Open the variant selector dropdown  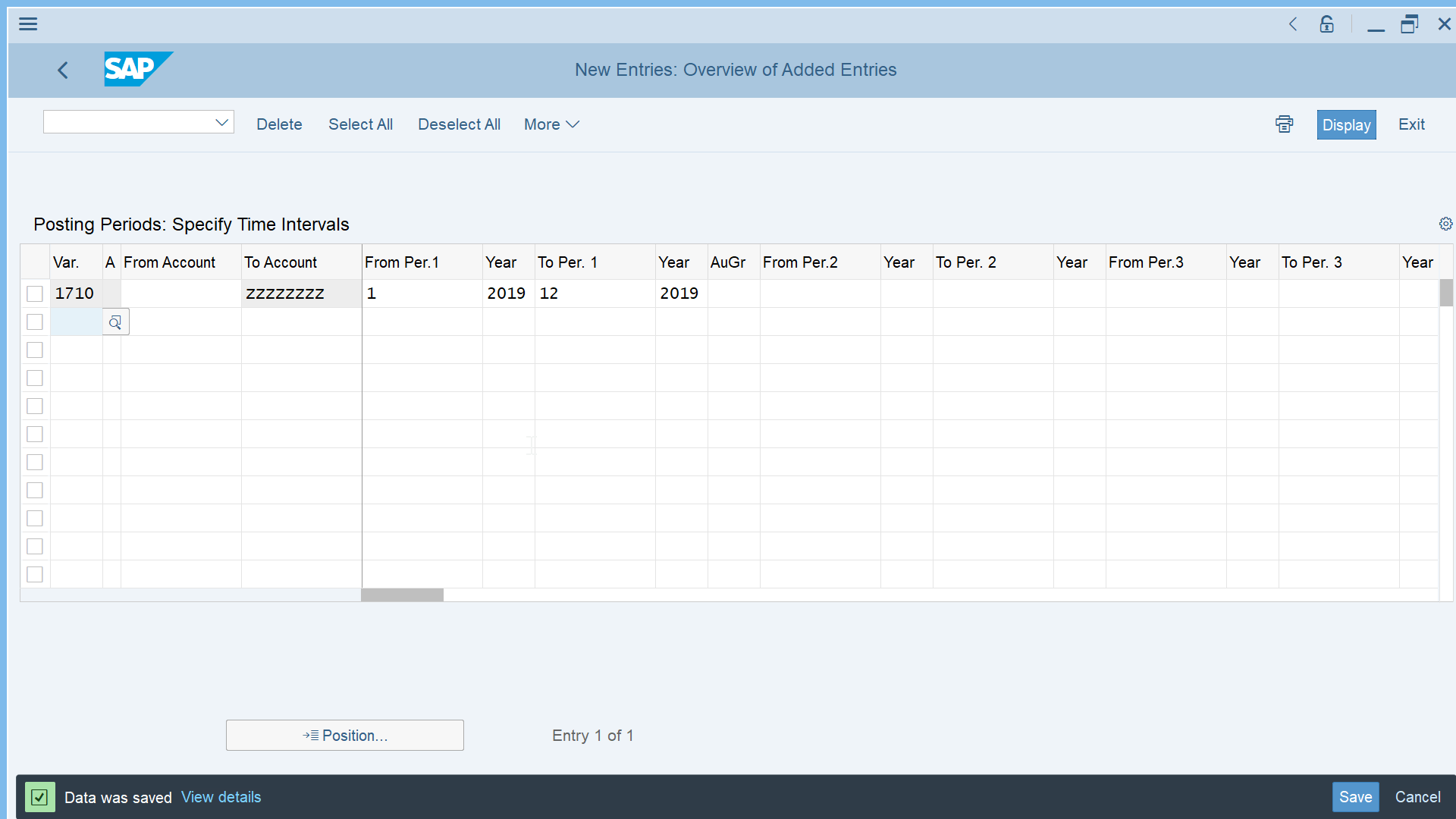pos(222,123)
